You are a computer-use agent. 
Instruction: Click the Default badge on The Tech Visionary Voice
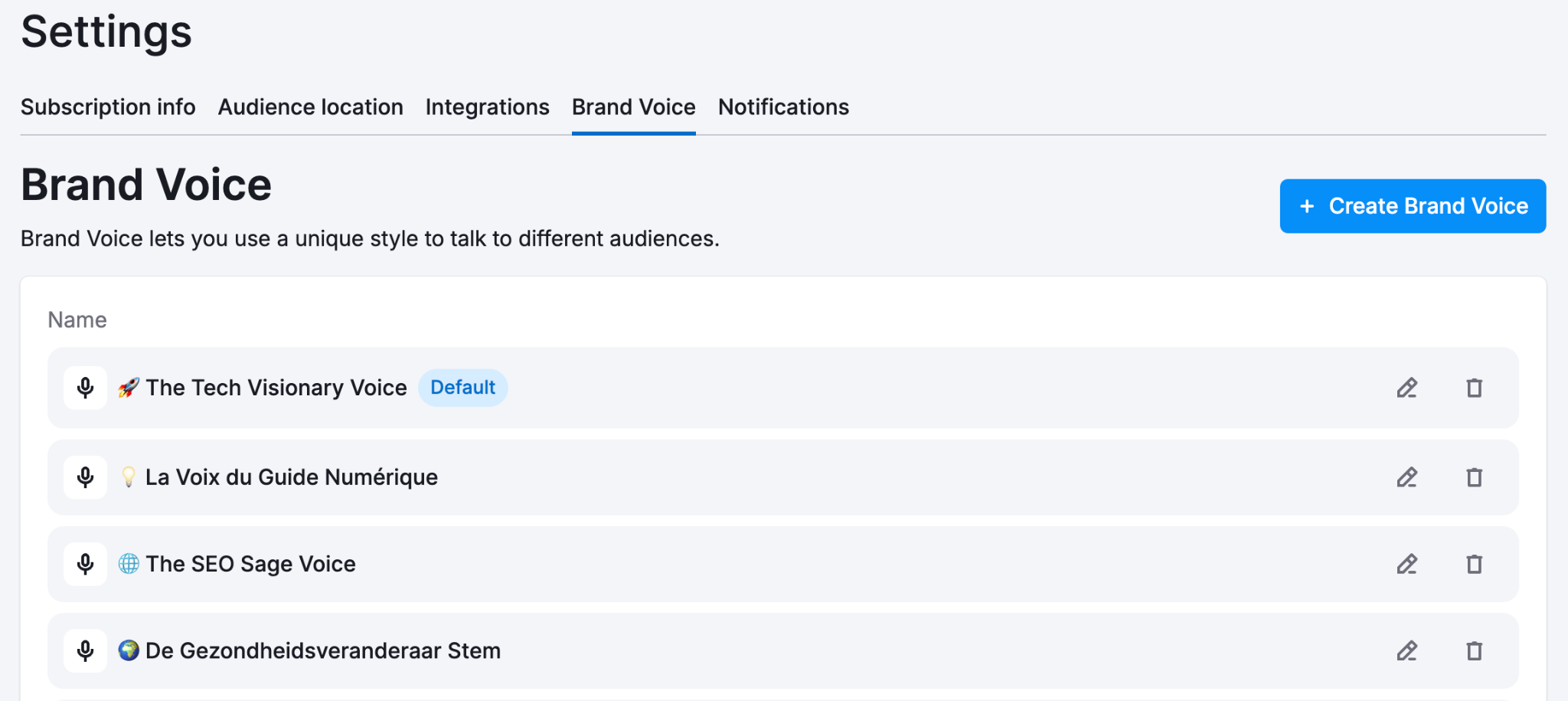coord(462,388)
